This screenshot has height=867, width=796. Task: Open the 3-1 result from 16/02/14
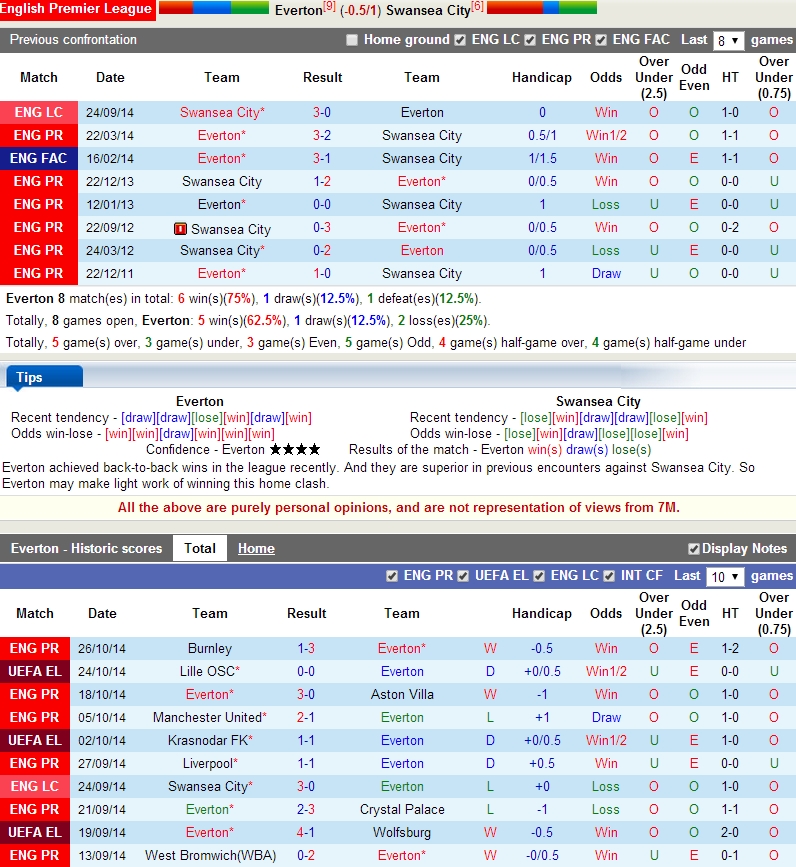(x=322, y=158)
